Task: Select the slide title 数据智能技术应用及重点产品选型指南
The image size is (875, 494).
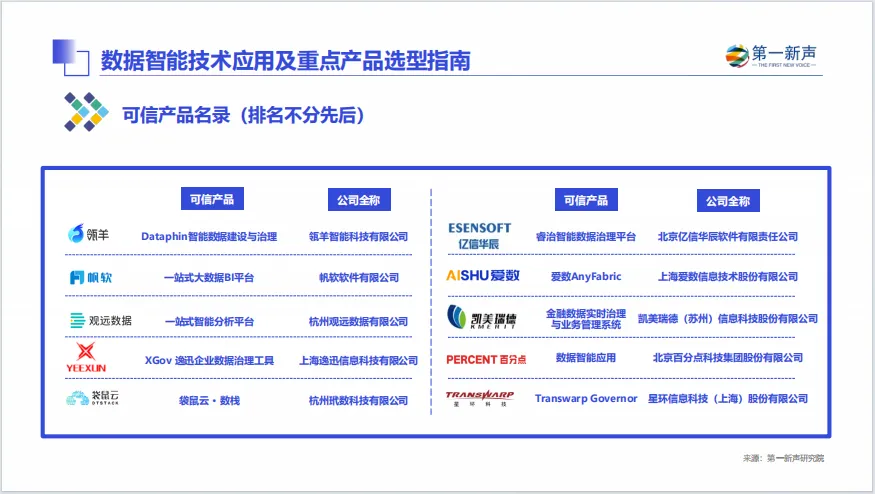Action: pos(286,60)
